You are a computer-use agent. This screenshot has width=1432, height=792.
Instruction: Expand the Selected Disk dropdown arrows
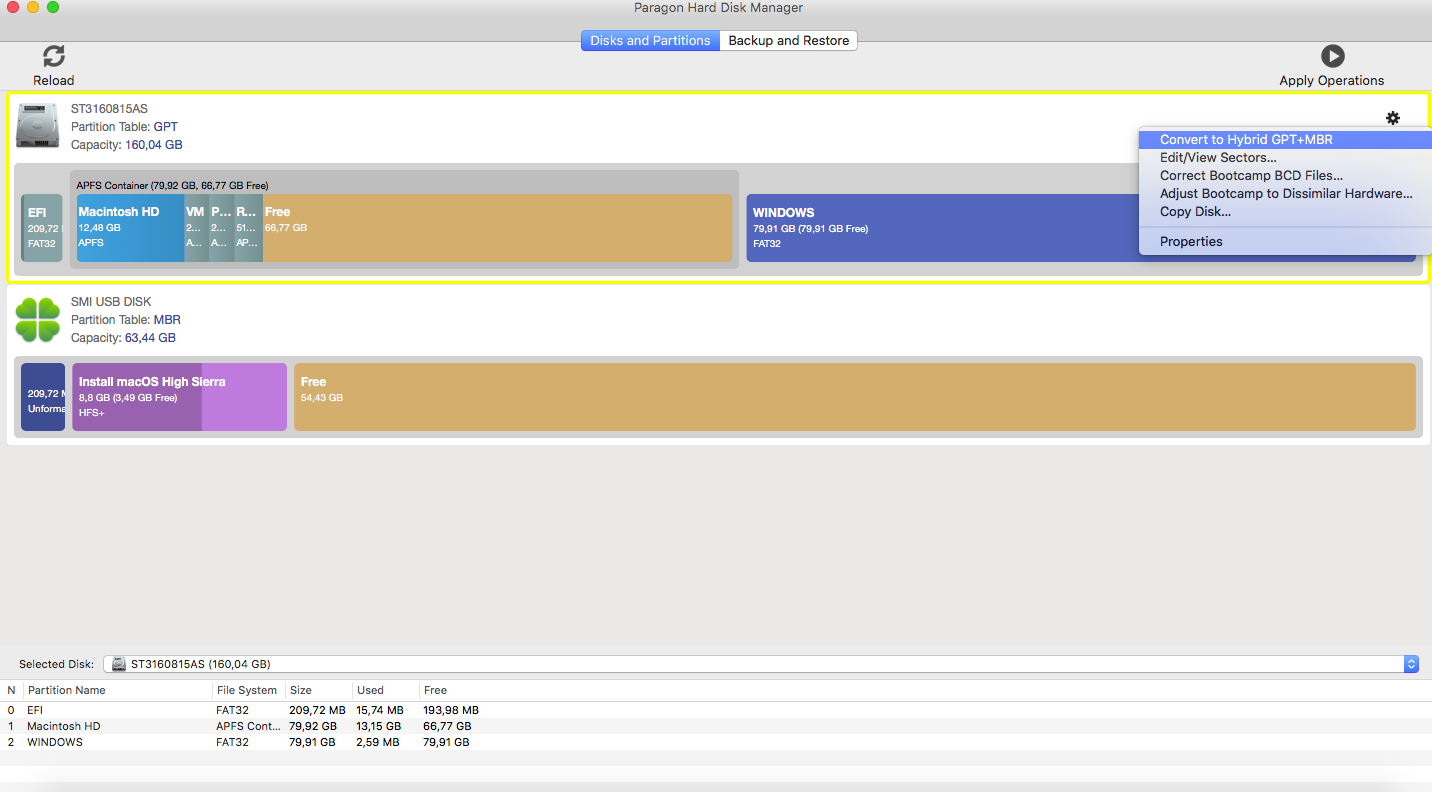(1411, 664)
